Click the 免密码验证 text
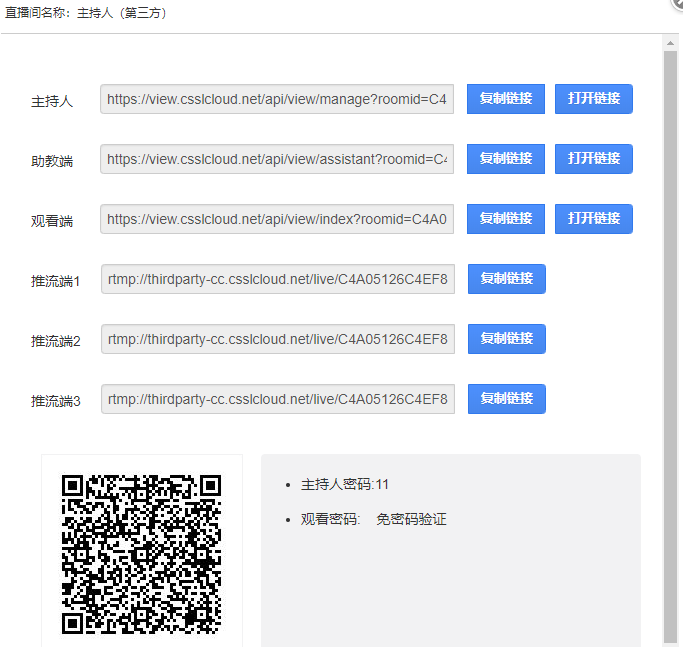Image resolution: width=683 pixels, height=647 pixels. 411,519
